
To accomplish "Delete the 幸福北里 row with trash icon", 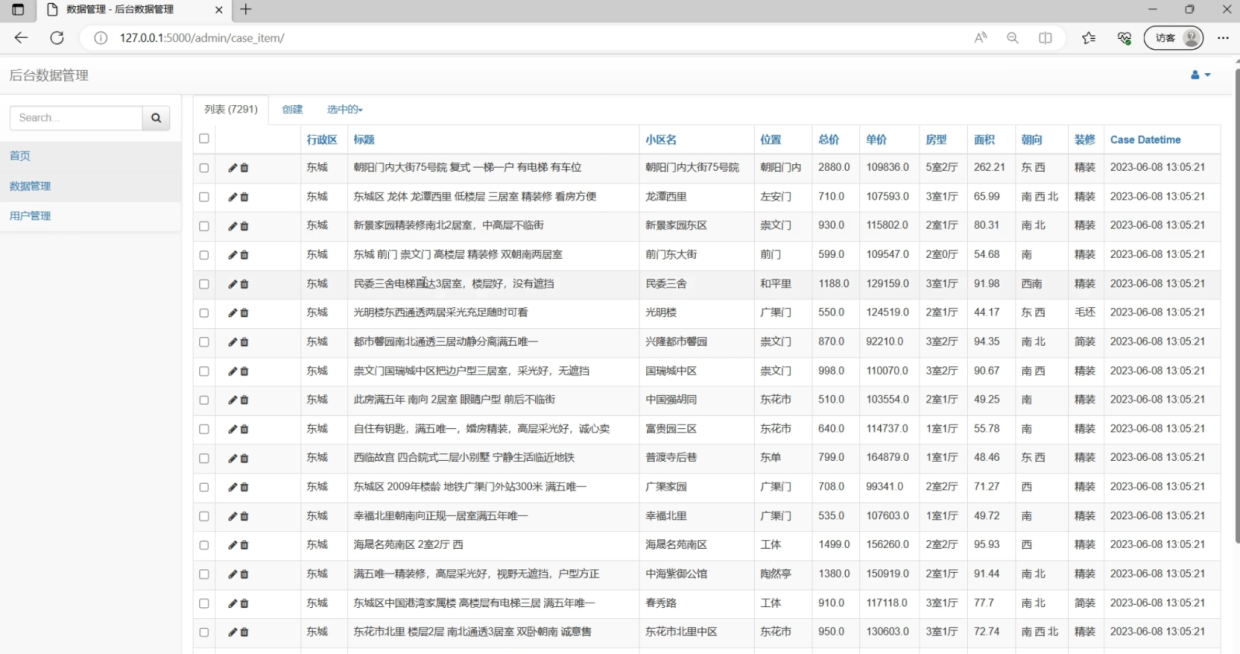I will 243,516.
